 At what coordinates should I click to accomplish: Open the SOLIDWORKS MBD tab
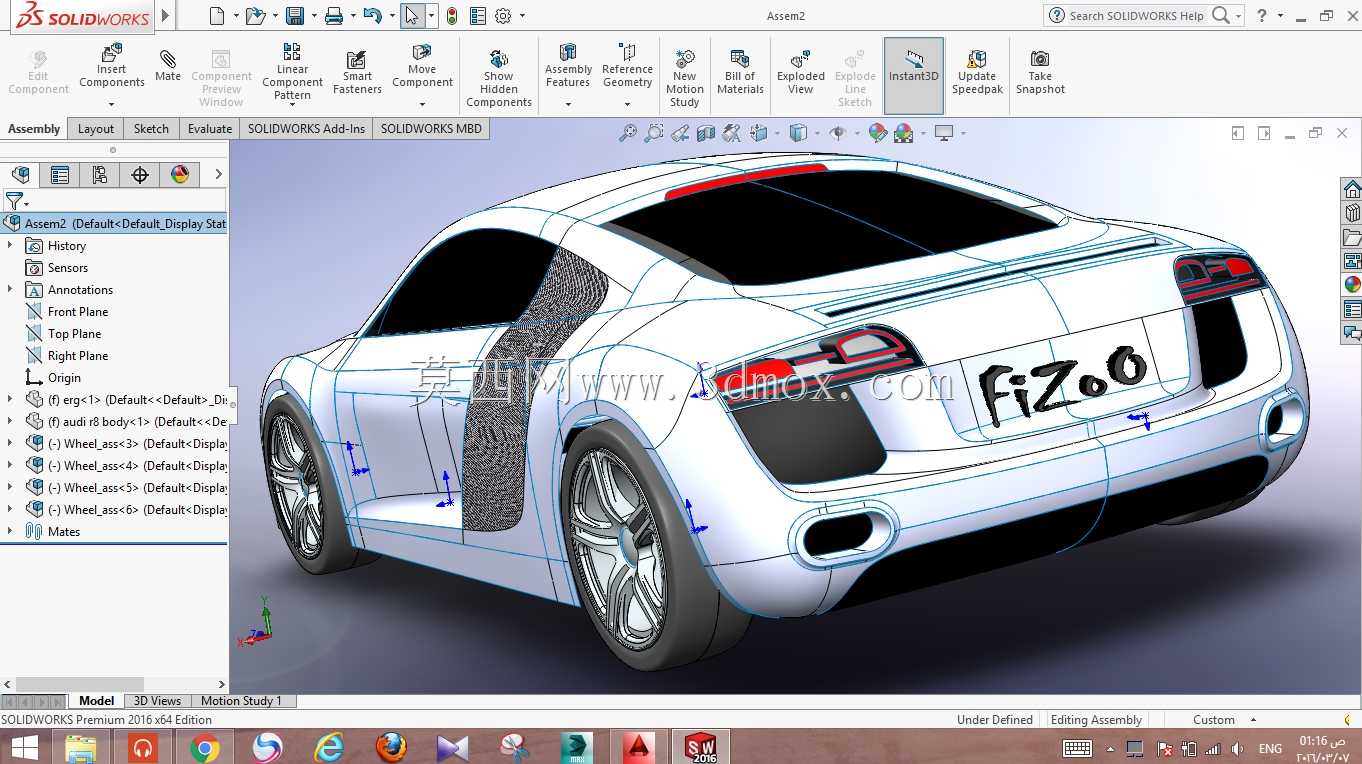[x=431, y=129]
